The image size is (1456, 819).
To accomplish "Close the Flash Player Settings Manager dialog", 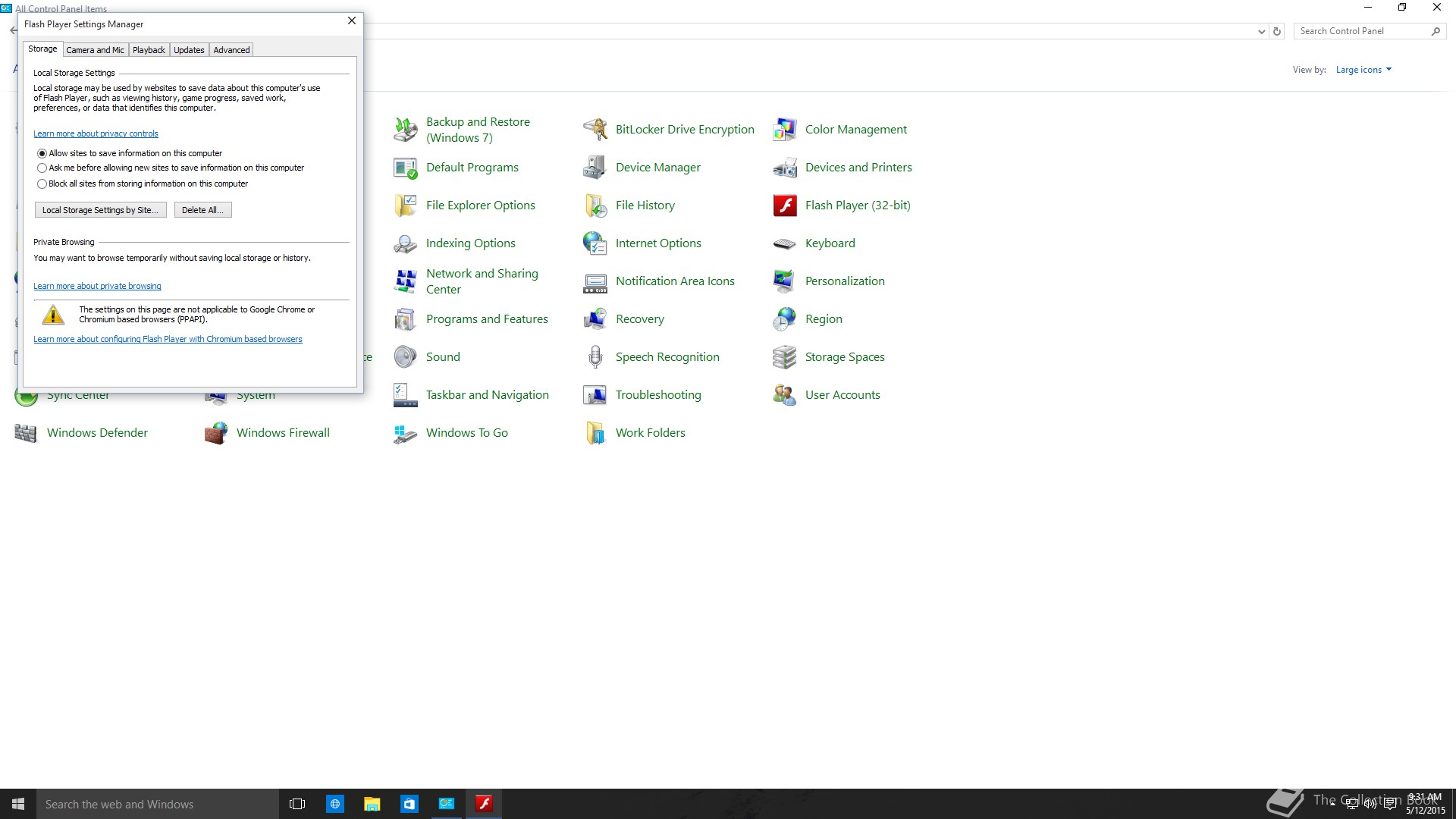I will (x=352, y=20).
